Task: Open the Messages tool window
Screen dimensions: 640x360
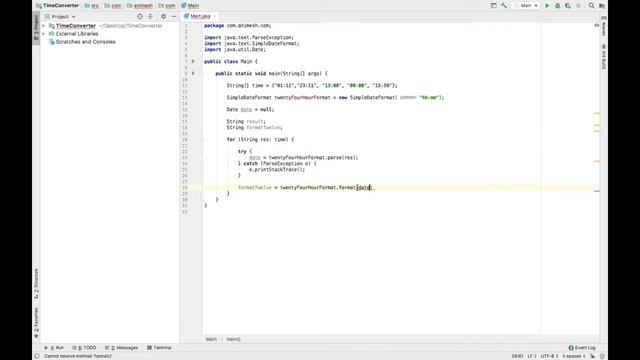Action: pyautogui.click(x=122, y=348)
